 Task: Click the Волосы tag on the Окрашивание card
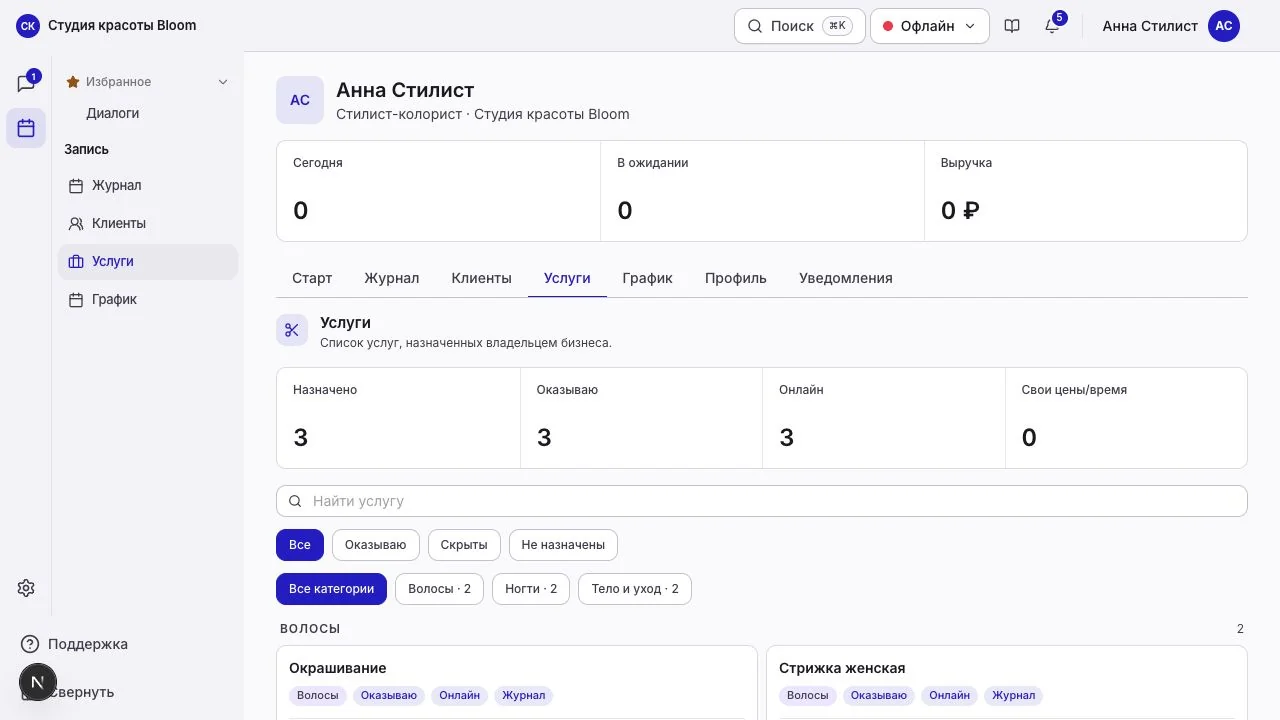tap(318, 695)
